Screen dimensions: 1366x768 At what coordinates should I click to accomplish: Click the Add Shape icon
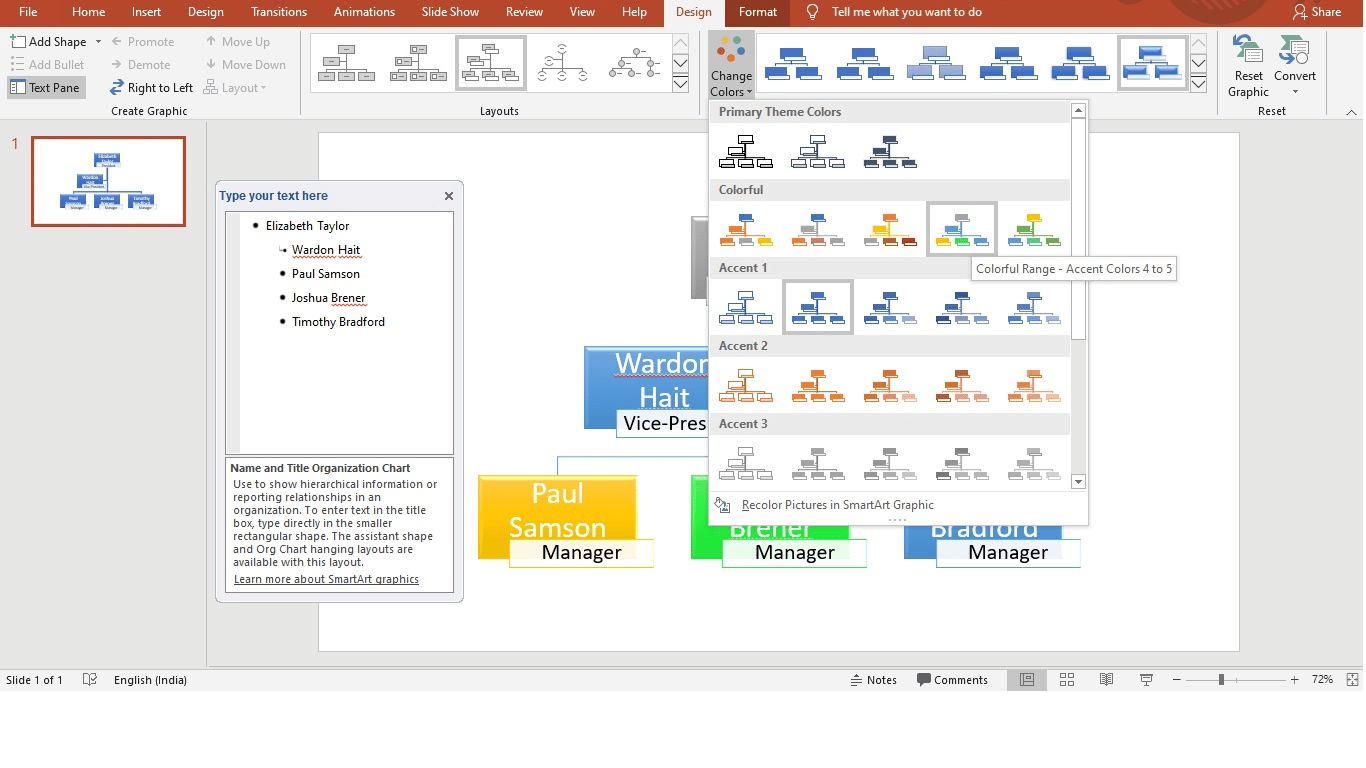19,42
